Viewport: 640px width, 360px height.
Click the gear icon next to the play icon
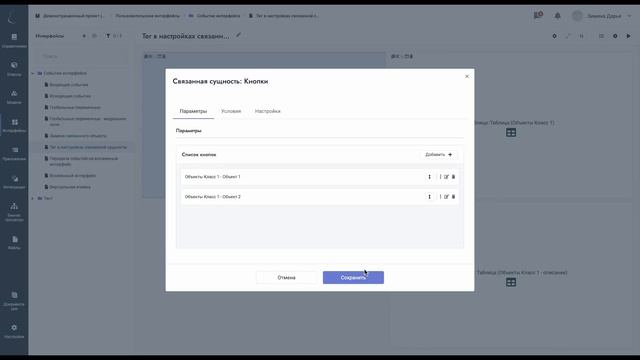pyautogui.click(x=615, y=36)
